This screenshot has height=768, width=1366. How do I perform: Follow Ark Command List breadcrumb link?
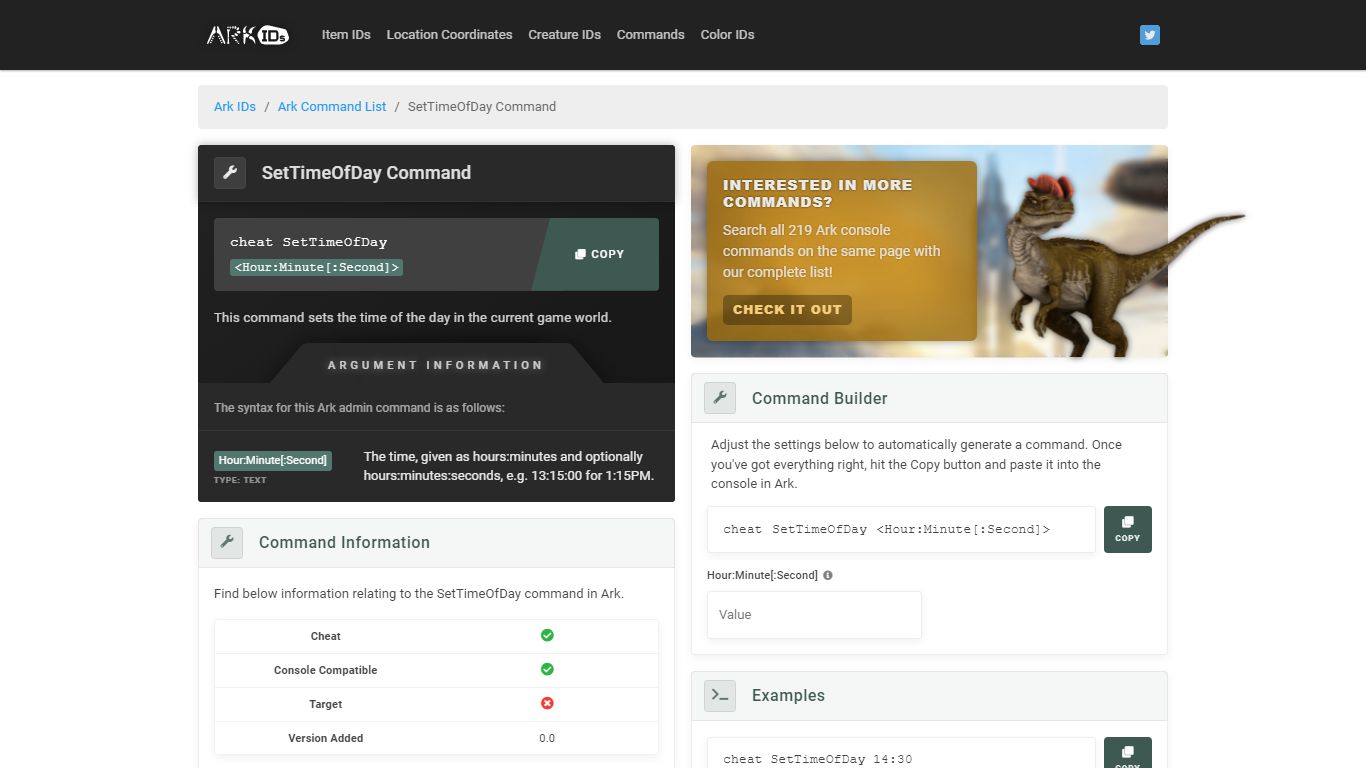click(x=332, y=107)
